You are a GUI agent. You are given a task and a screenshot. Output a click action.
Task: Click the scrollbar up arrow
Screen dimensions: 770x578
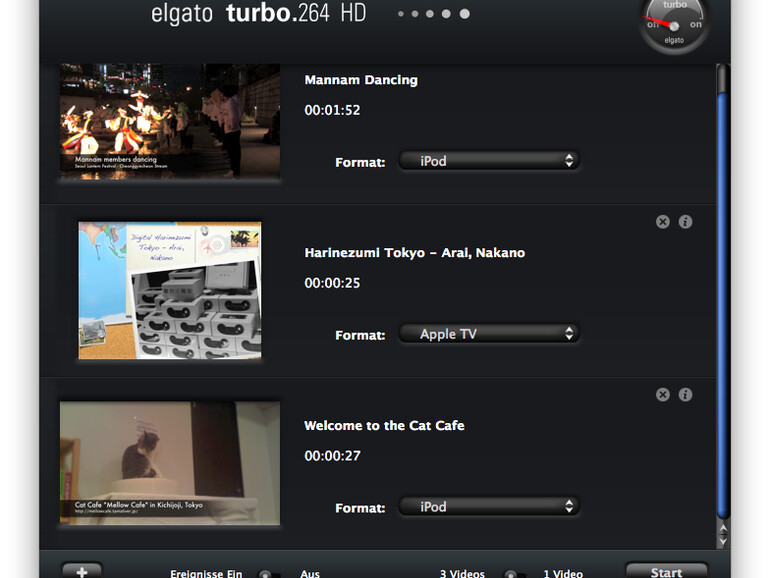[723, 529]
